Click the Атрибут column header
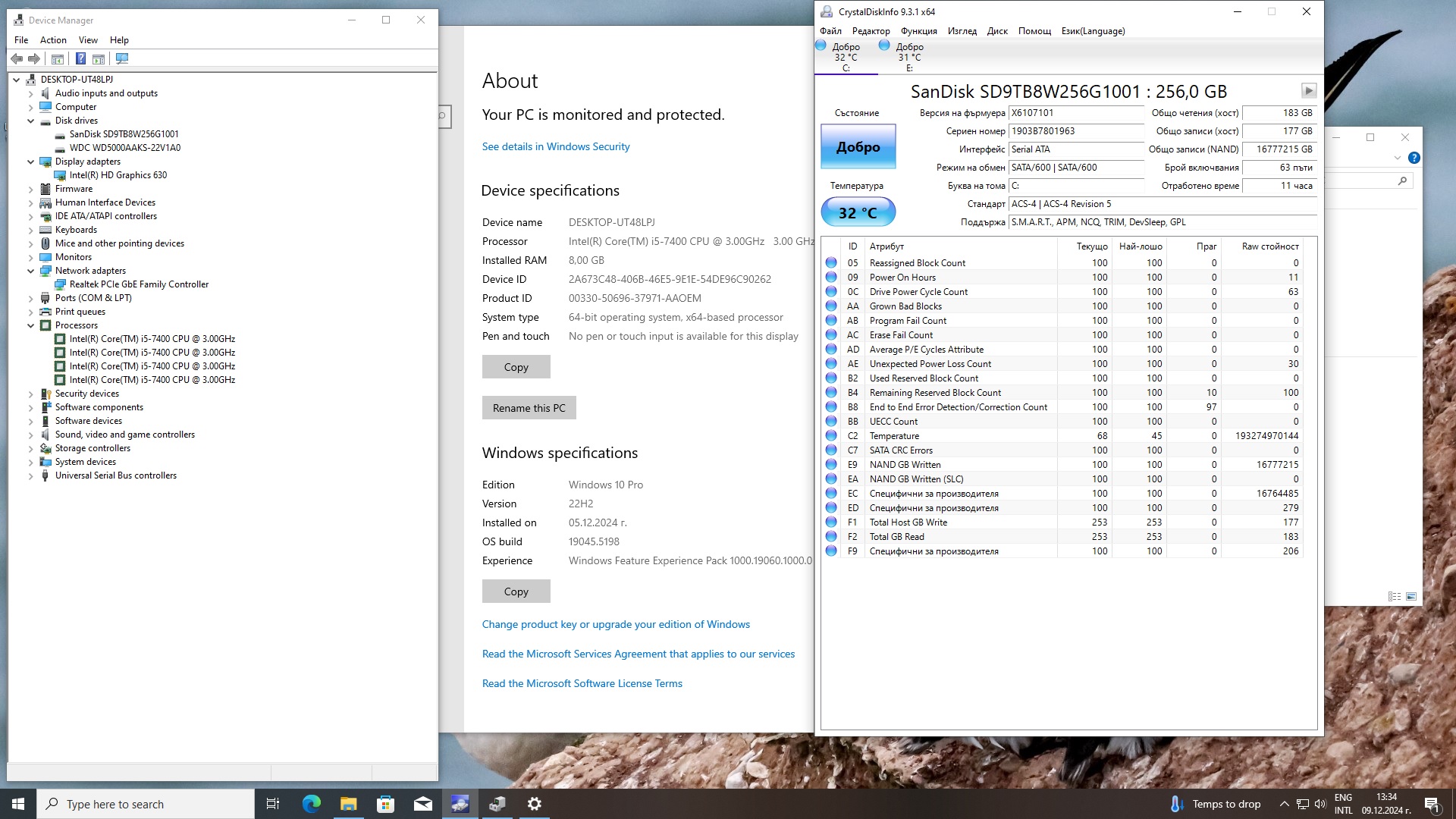Image resolution: width=1456 pixels, height=819 pixels. pyautogui.click(x=960, y=246)
